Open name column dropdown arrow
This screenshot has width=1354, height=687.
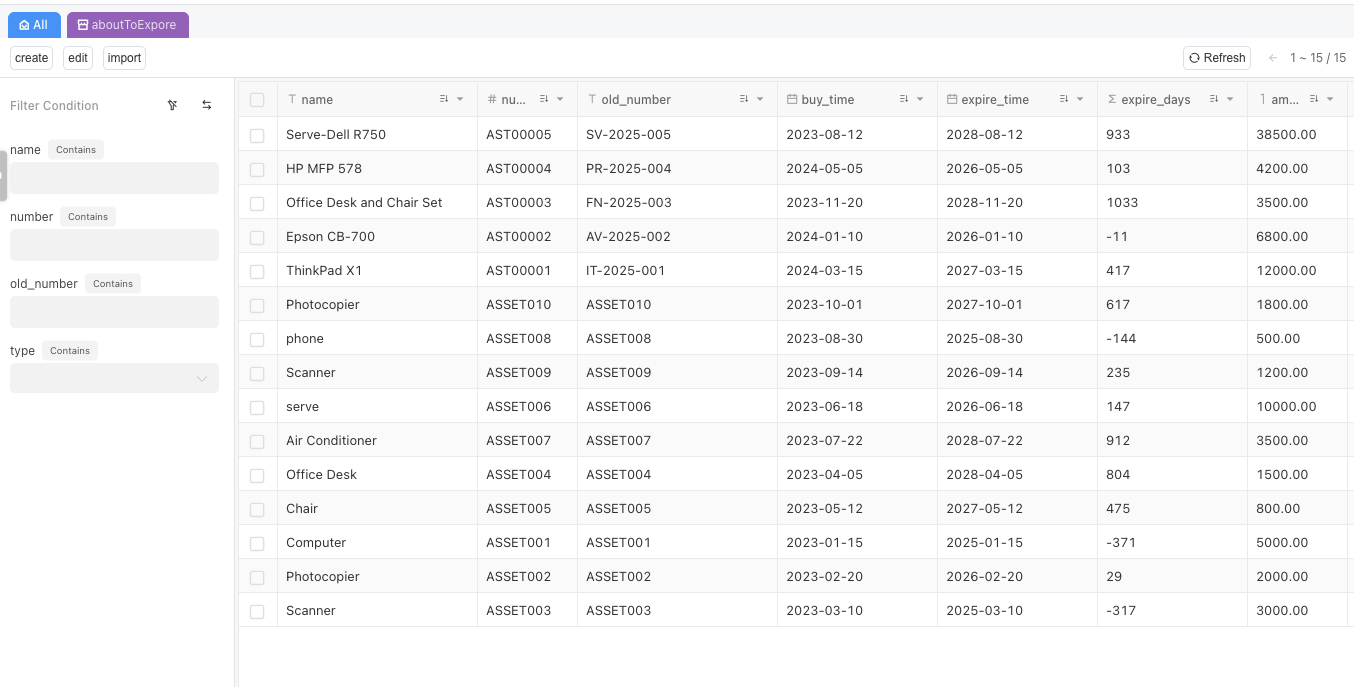[x=460, y=99]
